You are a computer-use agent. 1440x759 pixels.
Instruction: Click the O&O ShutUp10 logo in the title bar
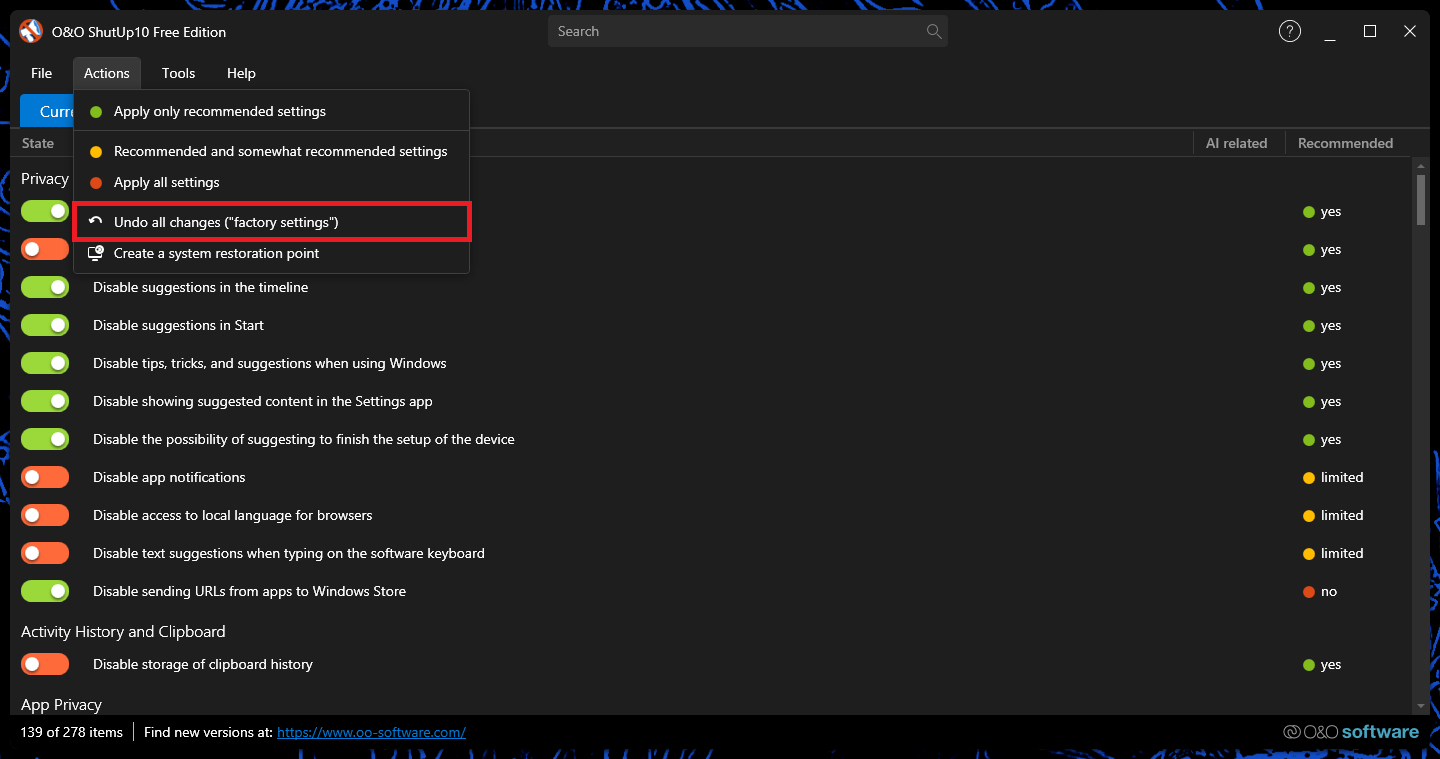(31, 31)
